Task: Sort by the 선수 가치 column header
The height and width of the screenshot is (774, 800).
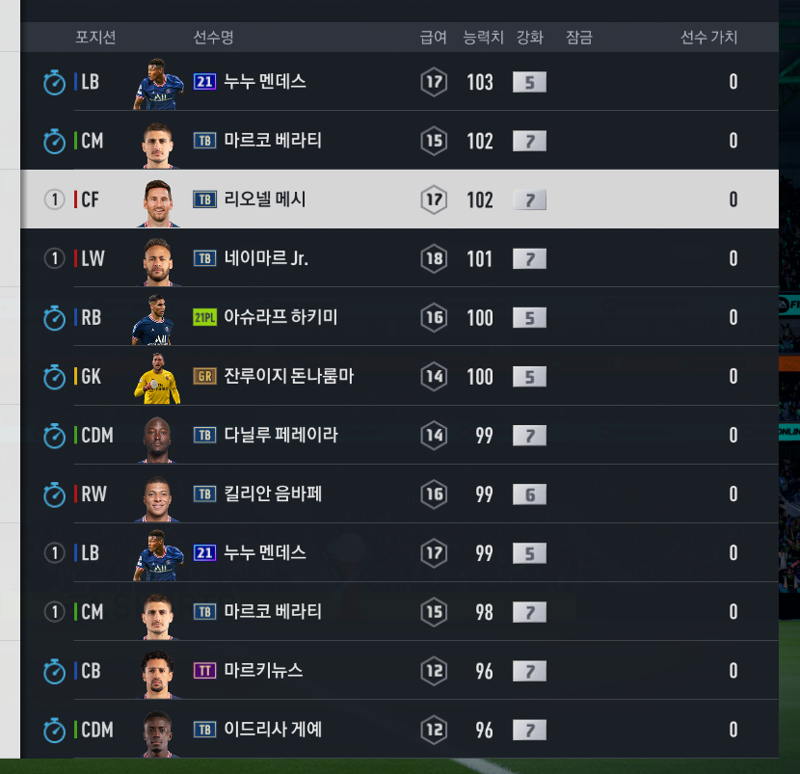Action: [709, 37]
